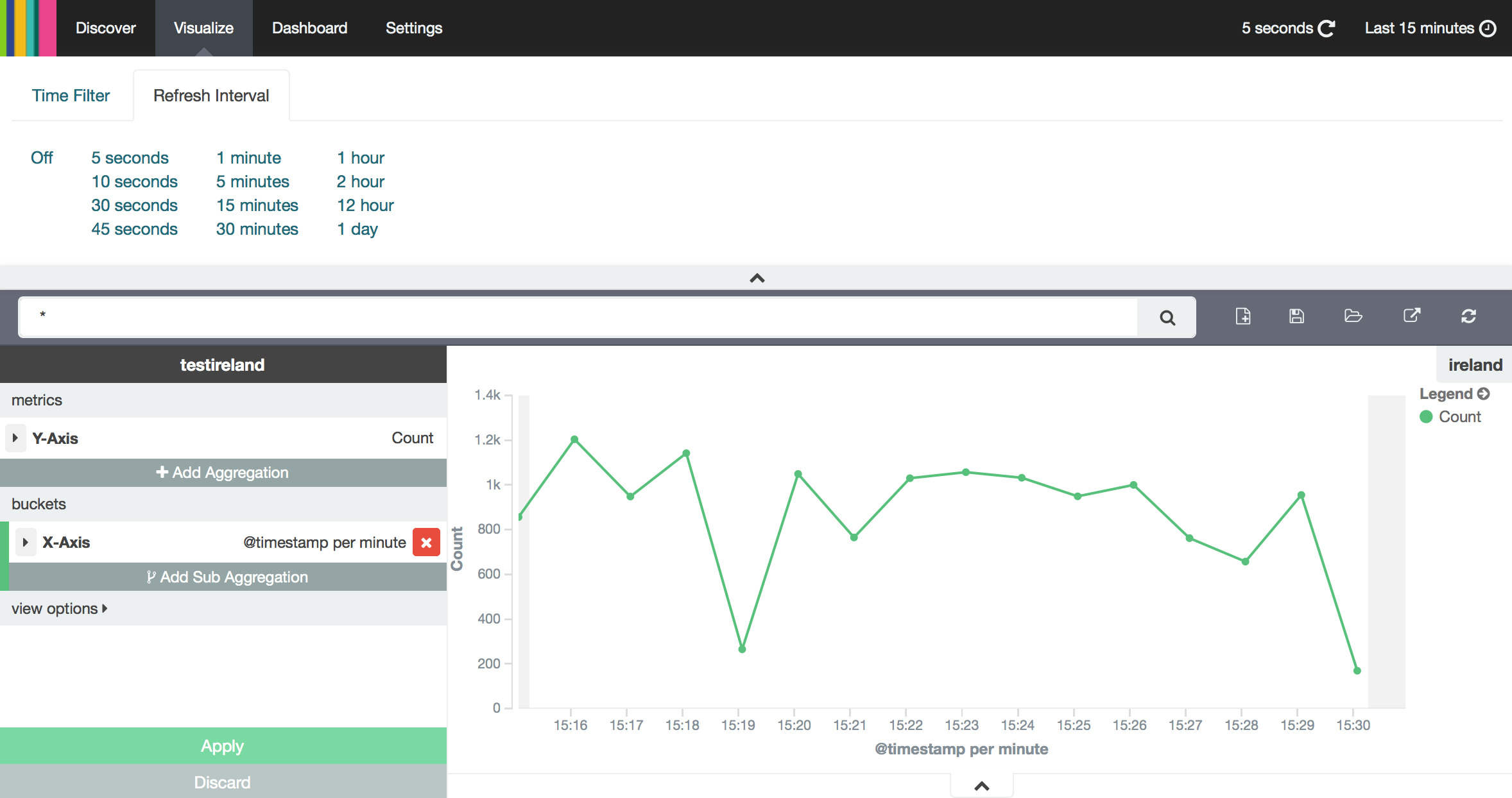Go to Dashboard
This screenshot has height=798, width=1512.
pos(309,28)
